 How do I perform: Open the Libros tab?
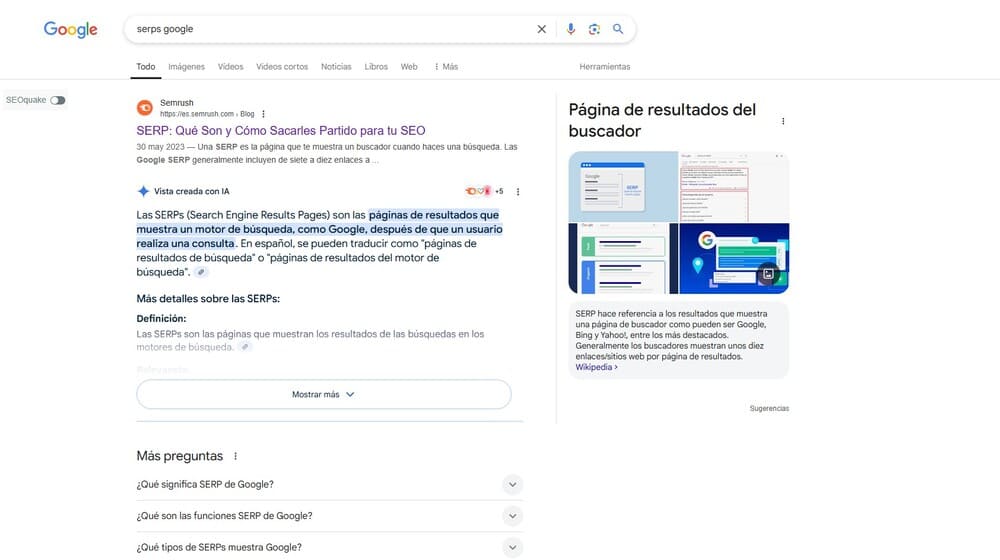coord(376,66)
